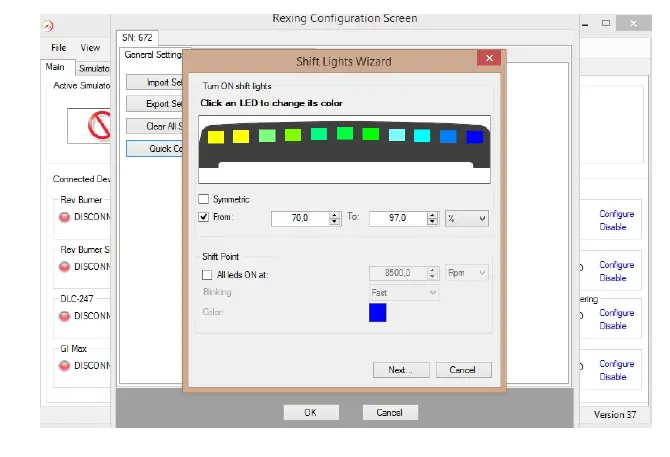The image size is (670, 457).
Task: Close the main application window
Action: [x=634, y=23]
